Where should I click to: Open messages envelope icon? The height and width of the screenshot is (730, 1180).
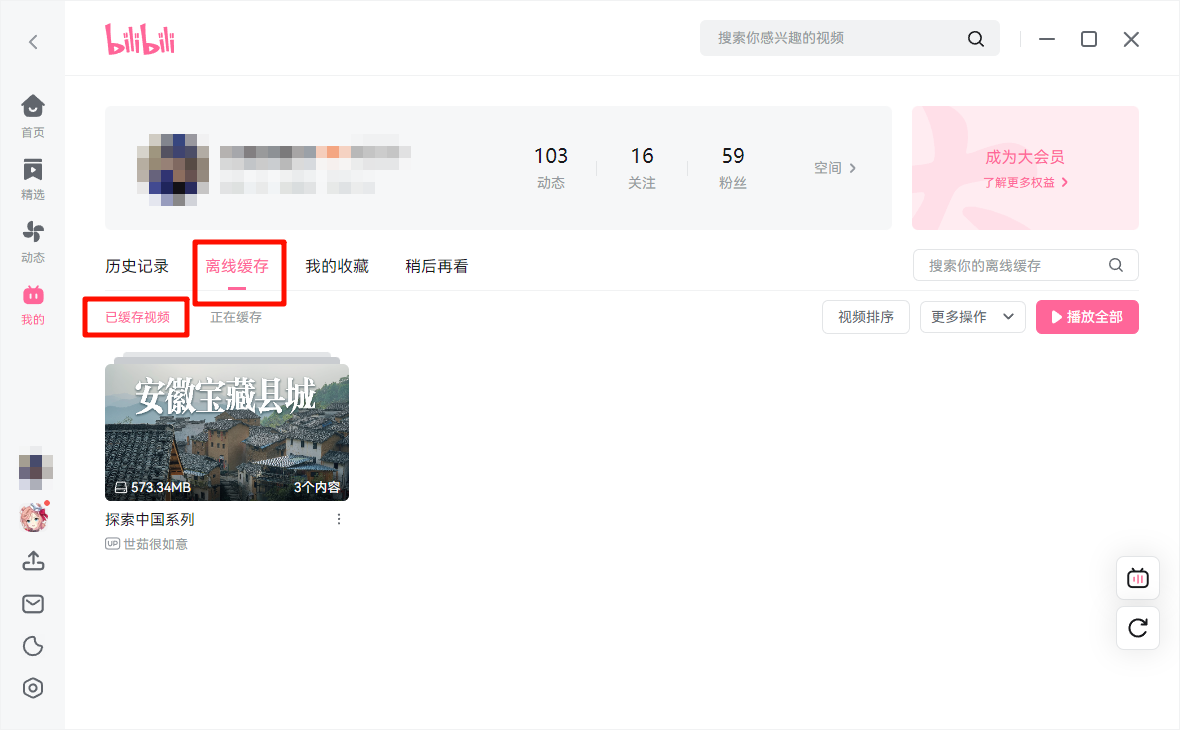tap(33, 604)
